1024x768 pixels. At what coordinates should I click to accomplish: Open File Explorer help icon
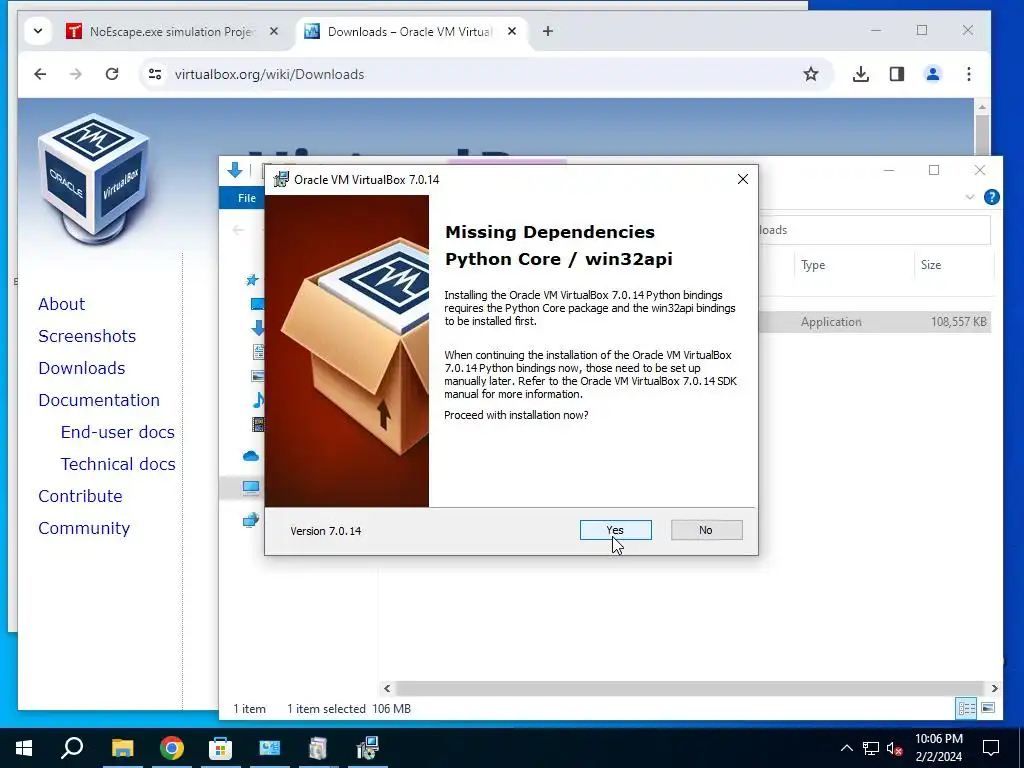(991, 197)
